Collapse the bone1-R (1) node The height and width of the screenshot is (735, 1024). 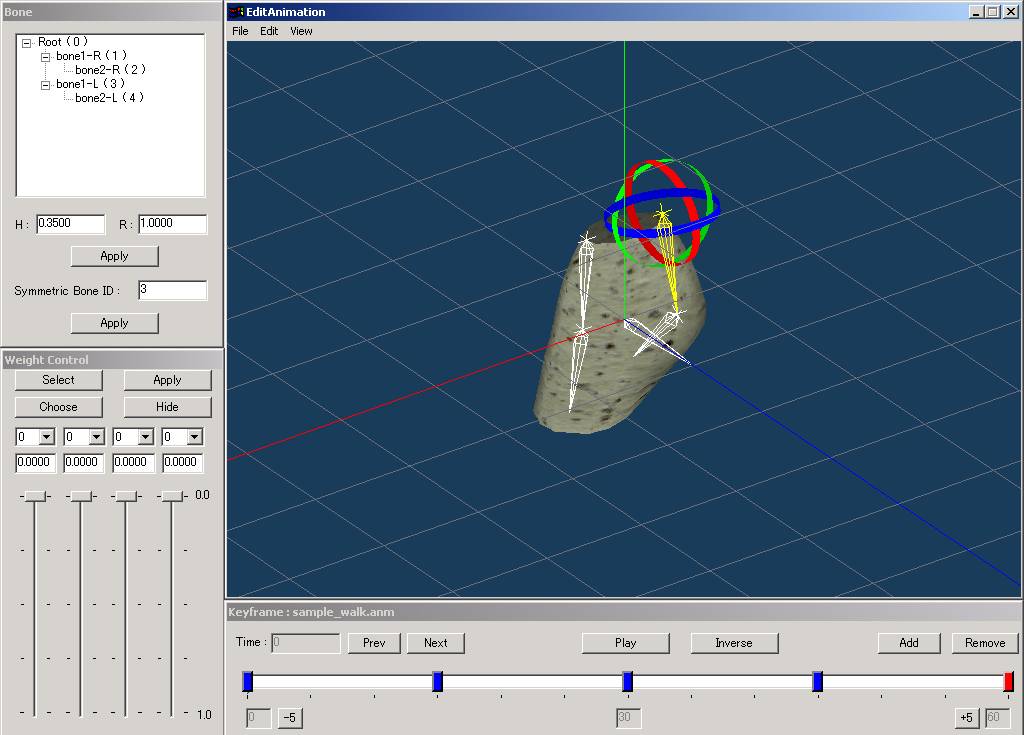tap(45, 57)
